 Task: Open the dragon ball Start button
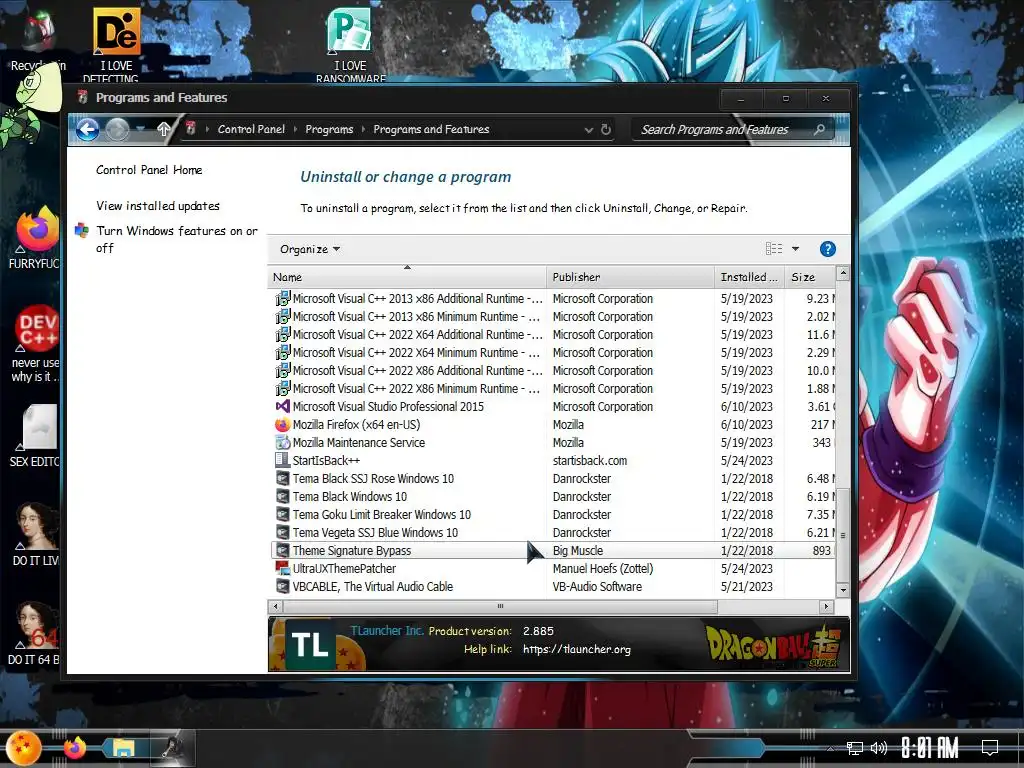click(x=24, y=748)
